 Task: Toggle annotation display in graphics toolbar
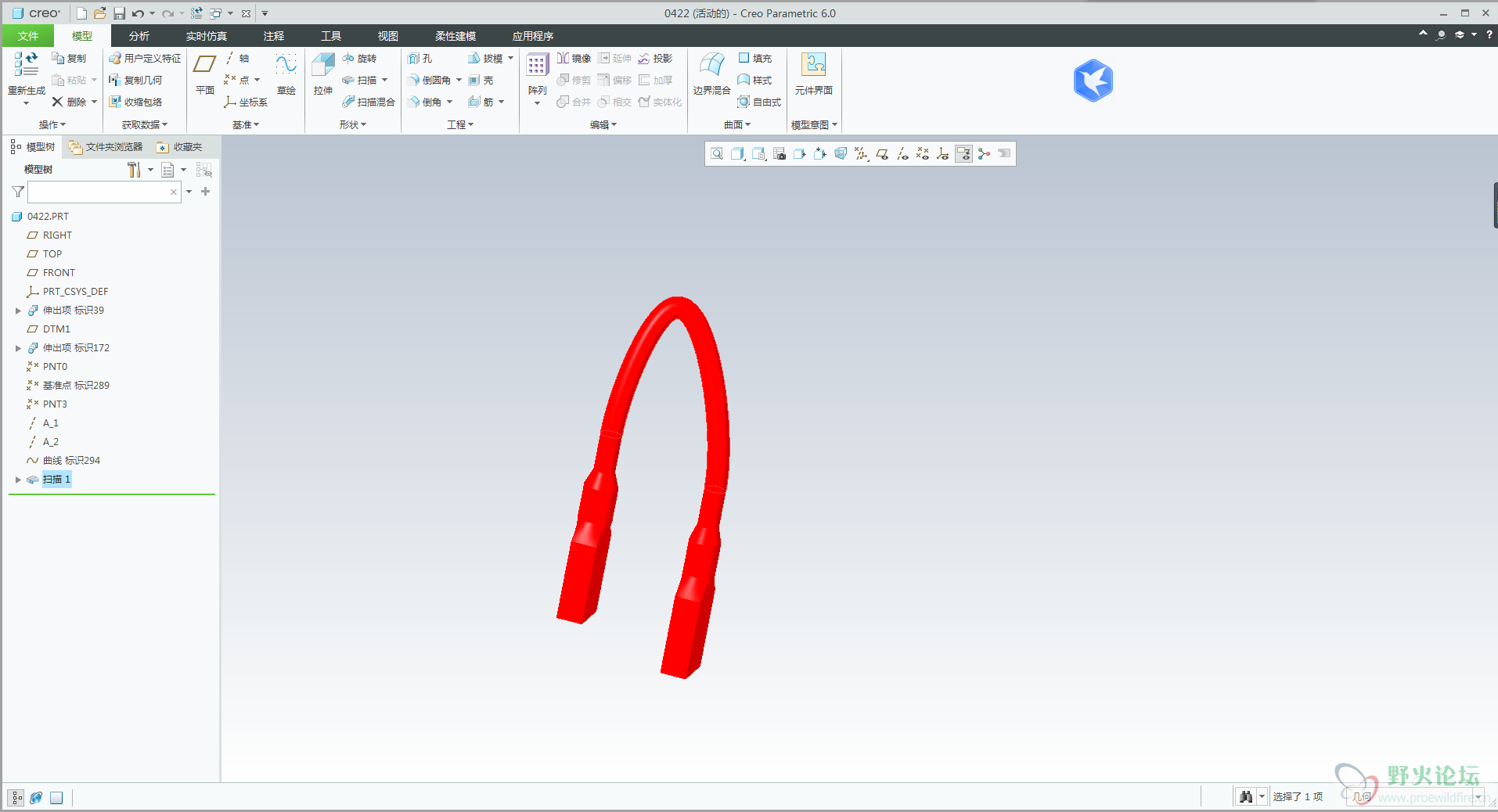click(x=963, y=154)
